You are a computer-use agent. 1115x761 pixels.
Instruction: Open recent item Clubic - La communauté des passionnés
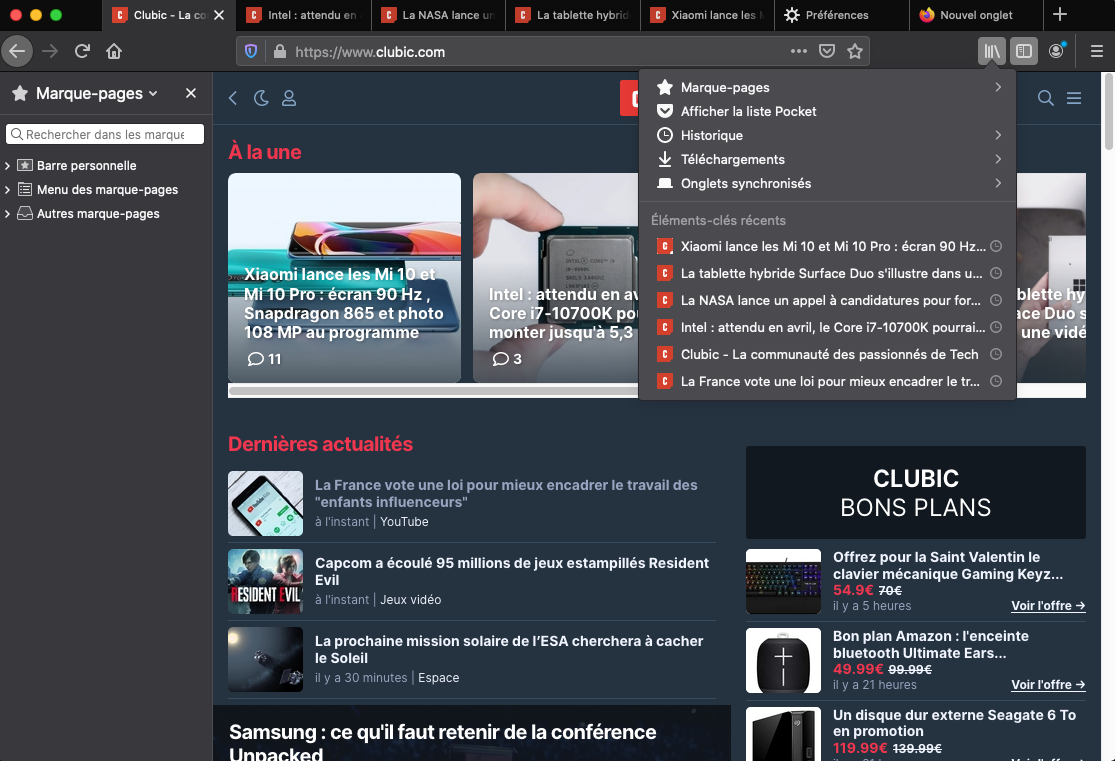pos(827,354)
